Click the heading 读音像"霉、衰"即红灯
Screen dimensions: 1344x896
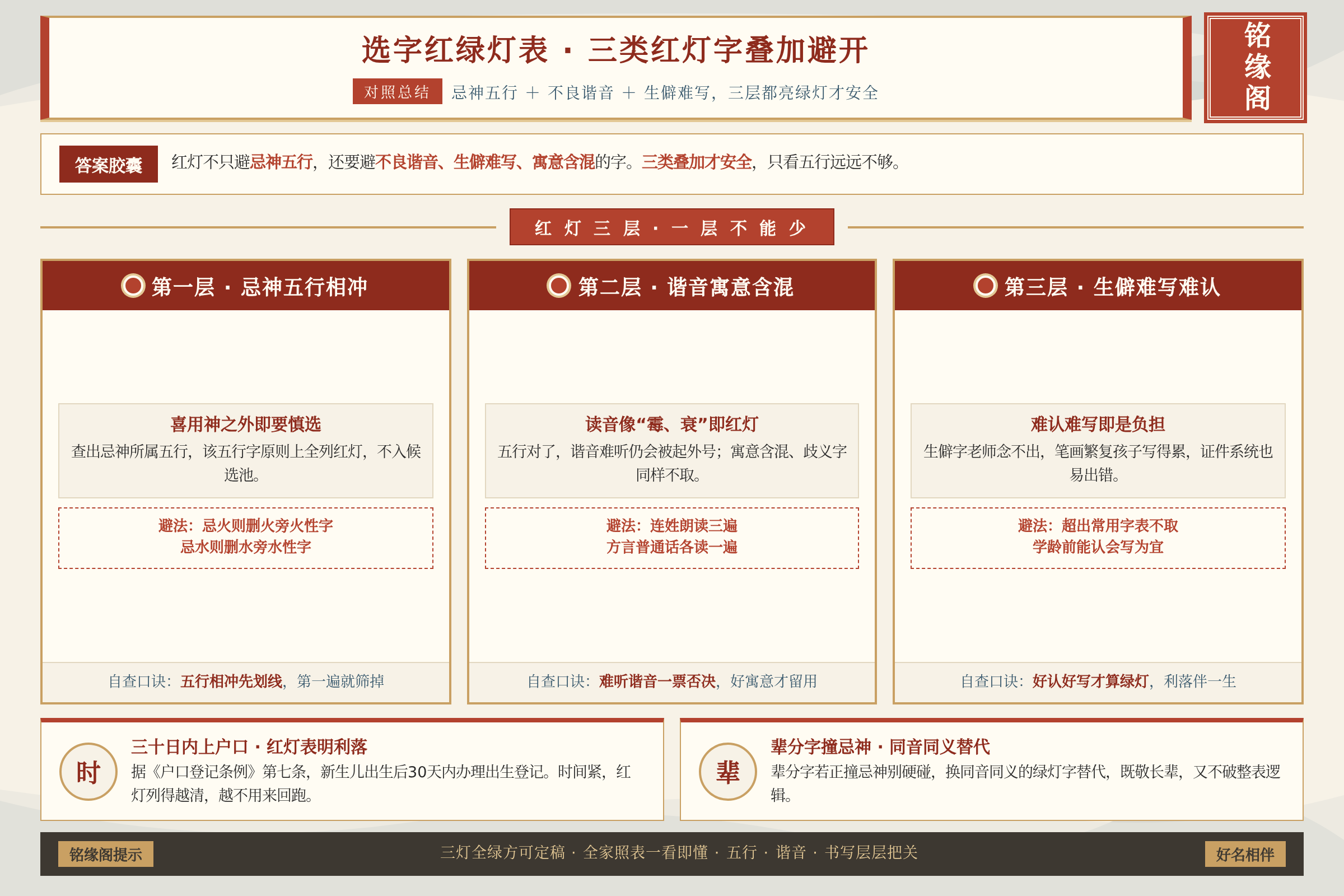click(671, 424)
